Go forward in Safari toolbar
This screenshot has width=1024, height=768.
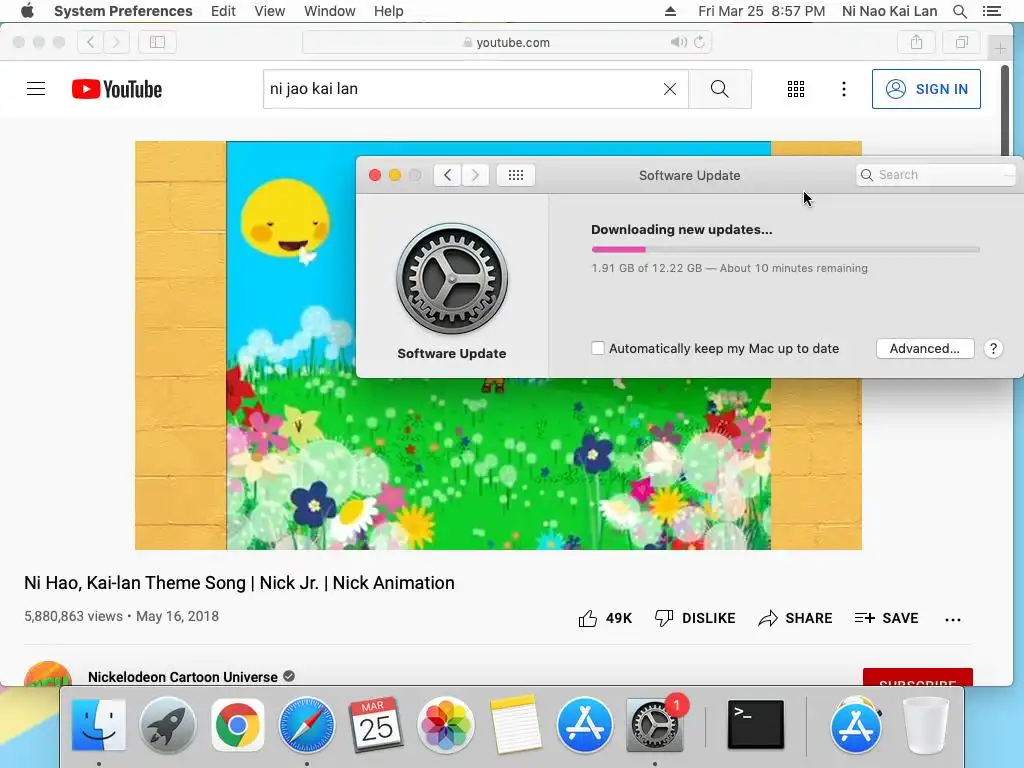pyautogui.click(x=116, y=42)
